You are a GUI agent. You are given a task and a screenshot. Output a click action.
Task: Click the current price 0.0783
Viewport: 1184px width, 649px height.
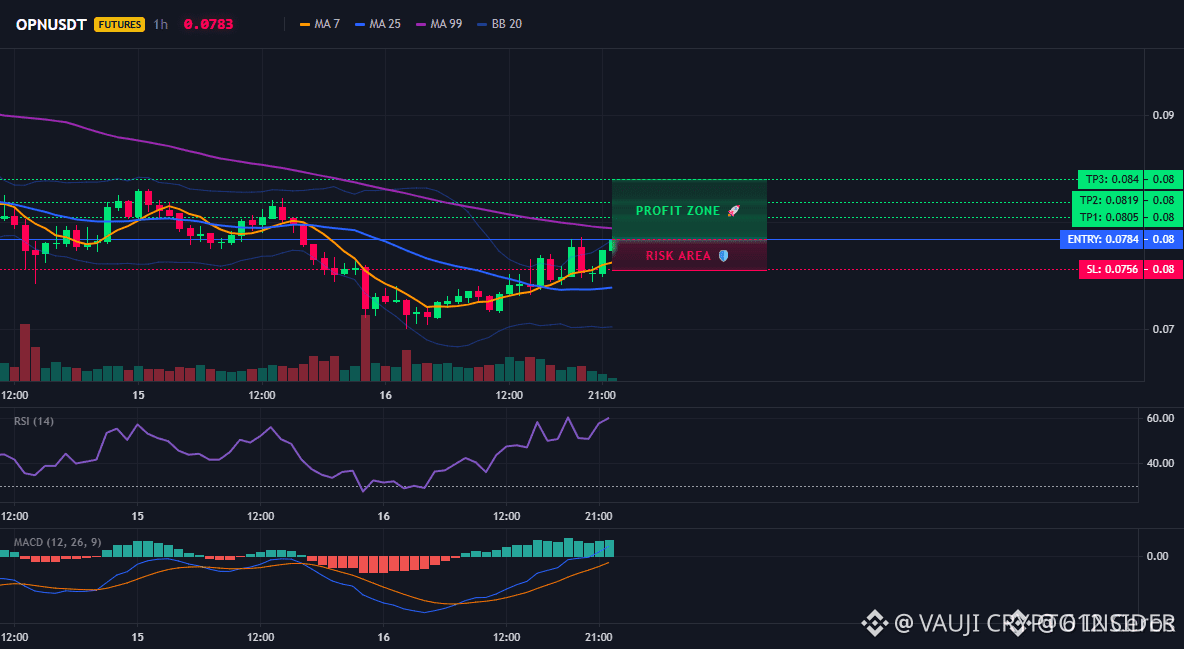pyautogui.click(x=208, y=24)
